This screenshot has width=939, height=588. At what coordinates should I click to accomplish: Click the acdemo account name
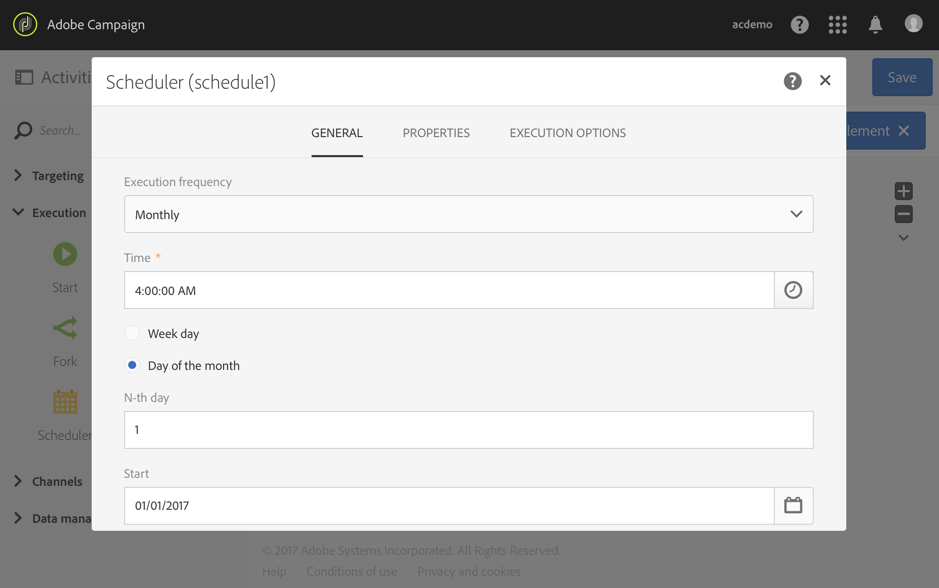[x=752, y=25]
